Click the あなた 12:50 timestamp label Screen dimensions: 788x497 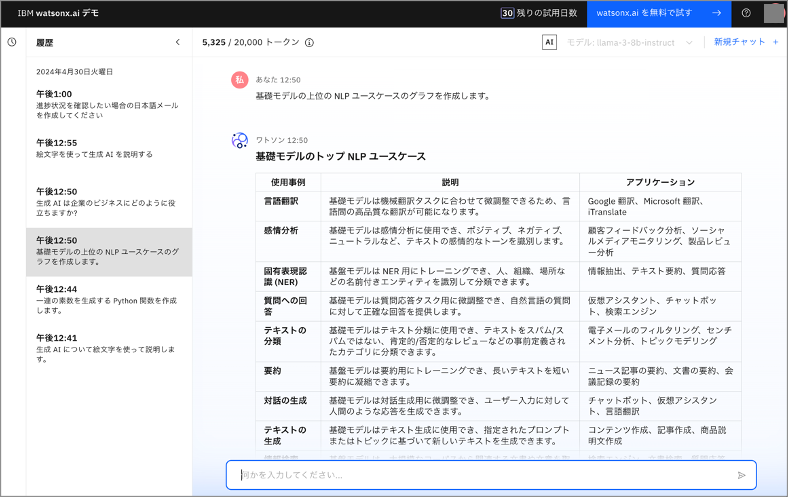click(278, 80)
